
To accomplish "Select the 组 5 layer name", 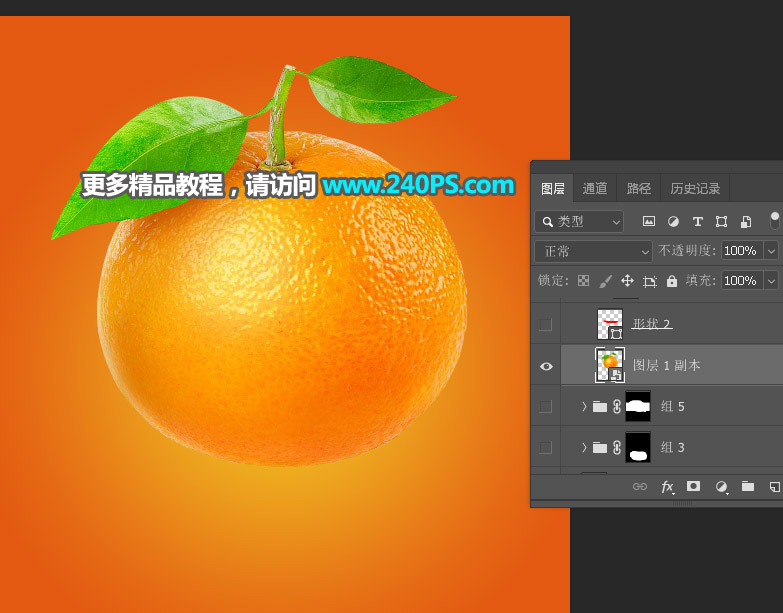I will click(x=672, y=406).
